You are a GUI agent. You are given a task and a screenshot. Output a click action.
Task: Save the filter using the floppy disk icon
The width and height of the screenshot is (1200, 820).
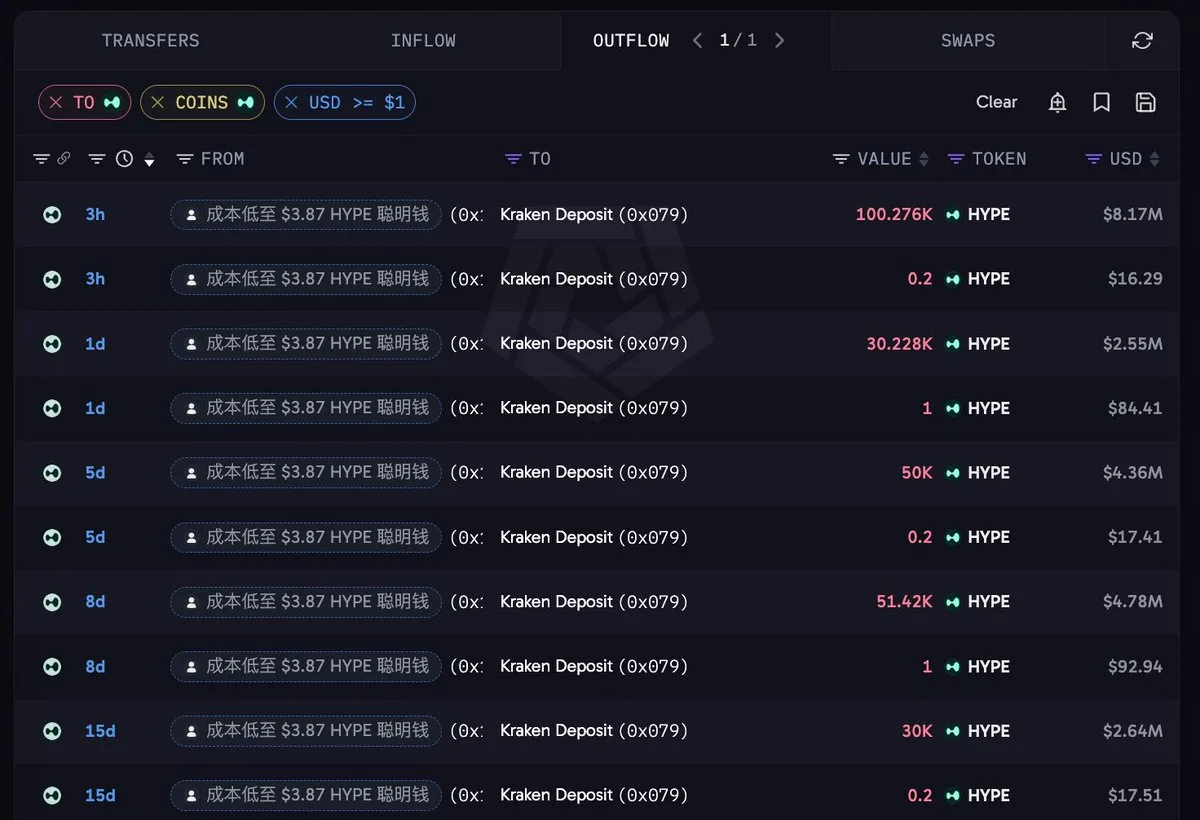[x=1146, y=102]
